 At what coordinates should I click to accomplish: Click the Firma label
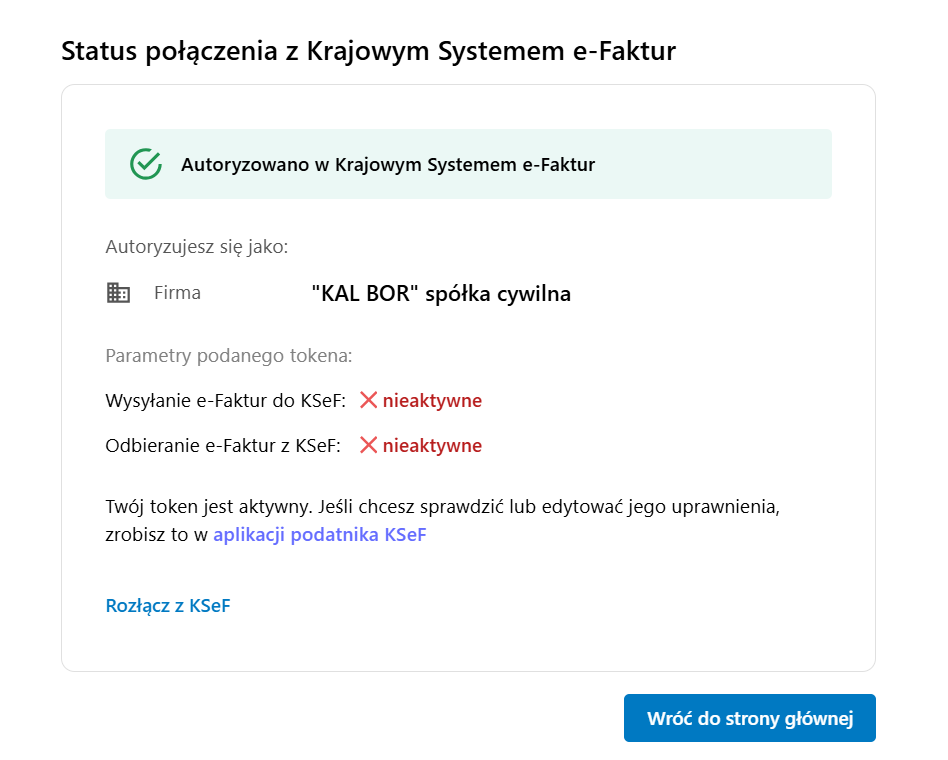[177, 293]
